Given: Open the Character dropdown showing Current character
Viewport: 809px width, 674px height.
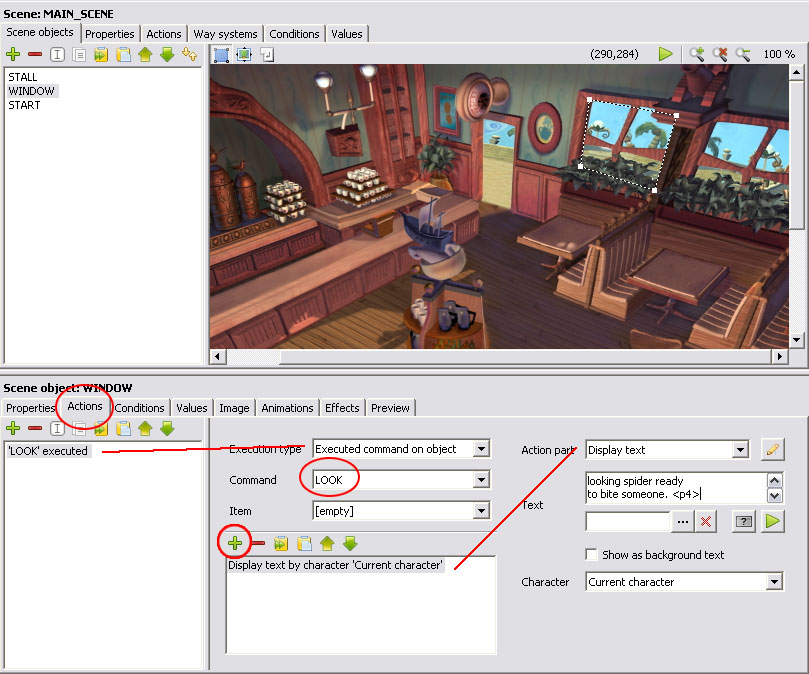Looking at the screenshot, I should click(x=774, y=582).
